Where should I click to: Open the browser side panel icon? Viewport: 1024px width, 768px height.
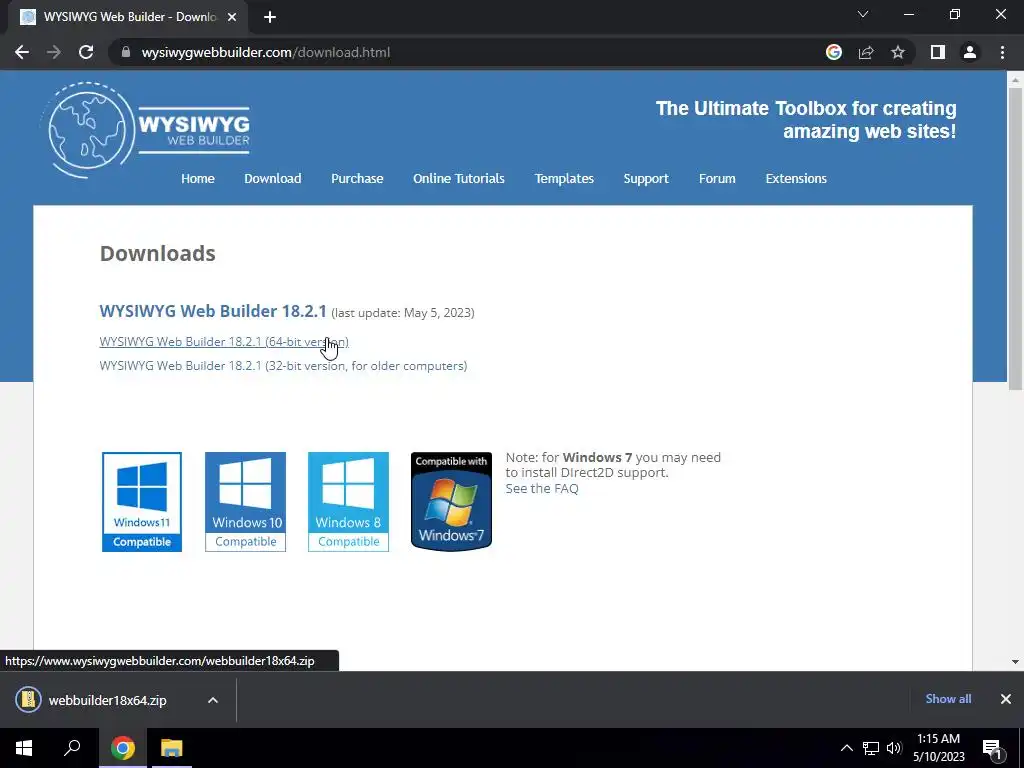(938, 52)
